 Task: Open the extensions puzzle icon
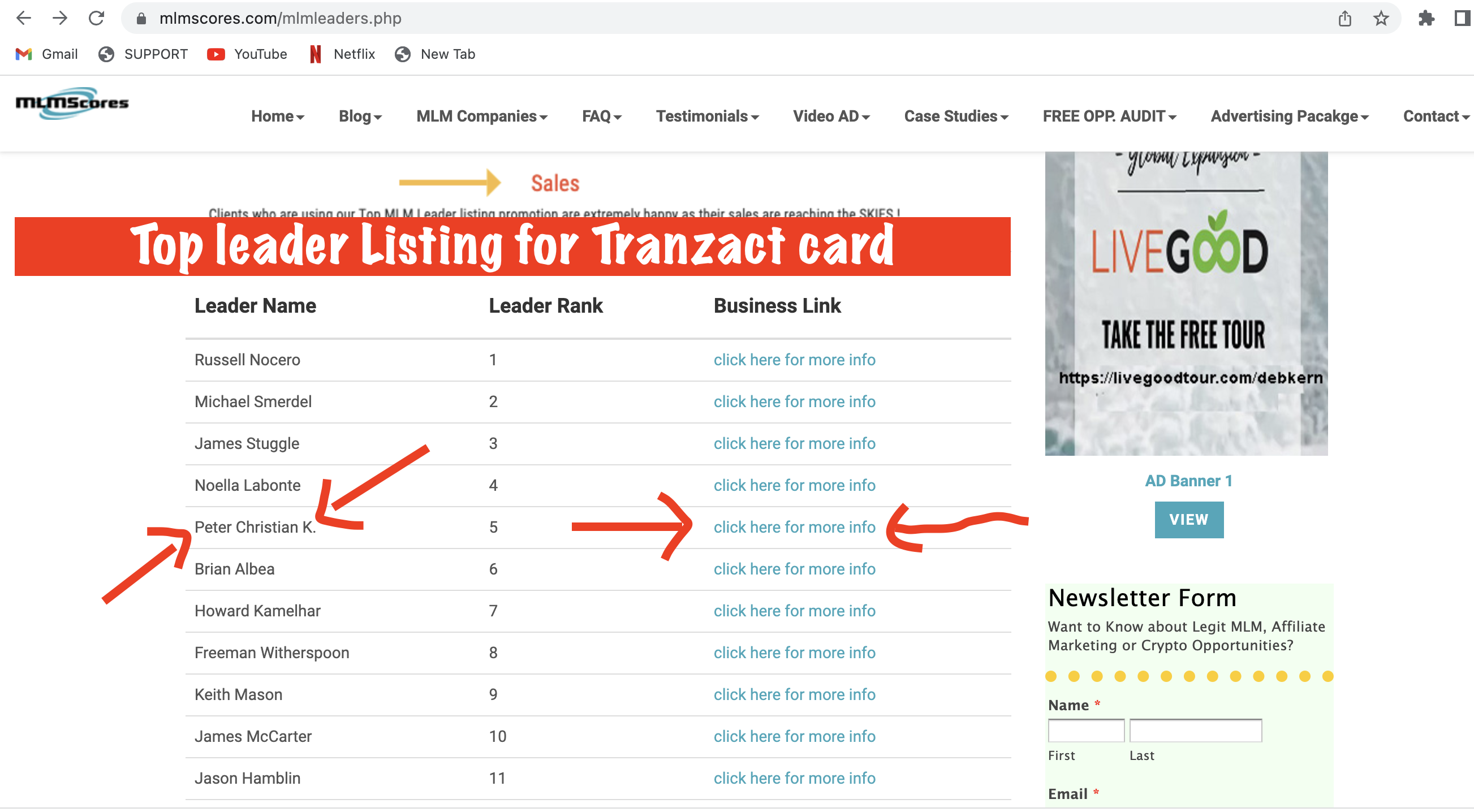(1426, 19)
